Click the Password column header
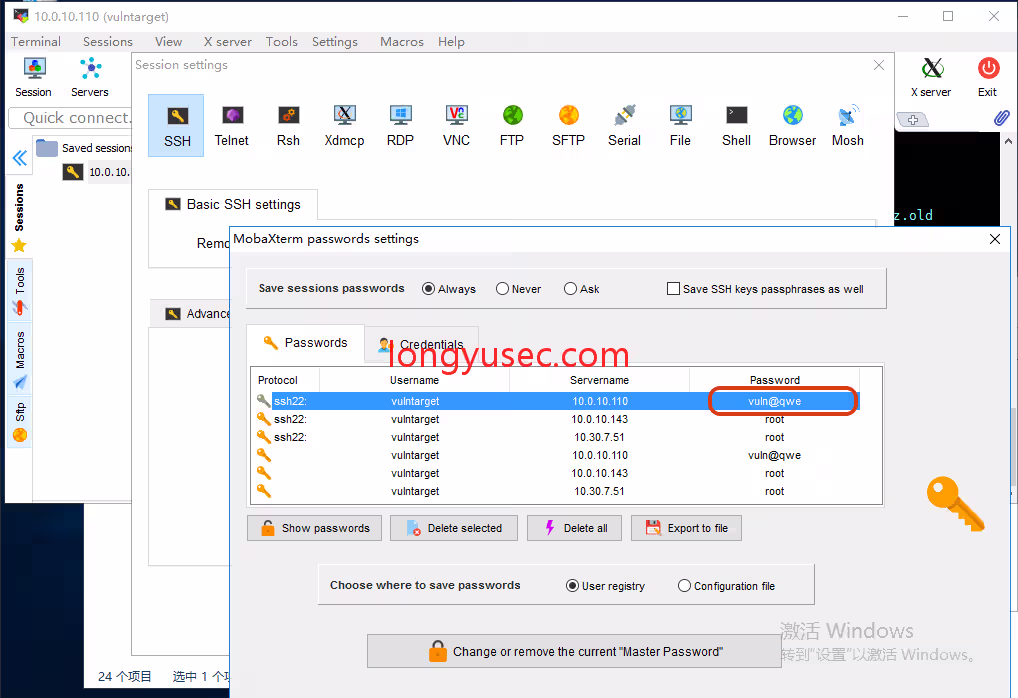This screenshot has width=1018, height=698. point(775,380)
